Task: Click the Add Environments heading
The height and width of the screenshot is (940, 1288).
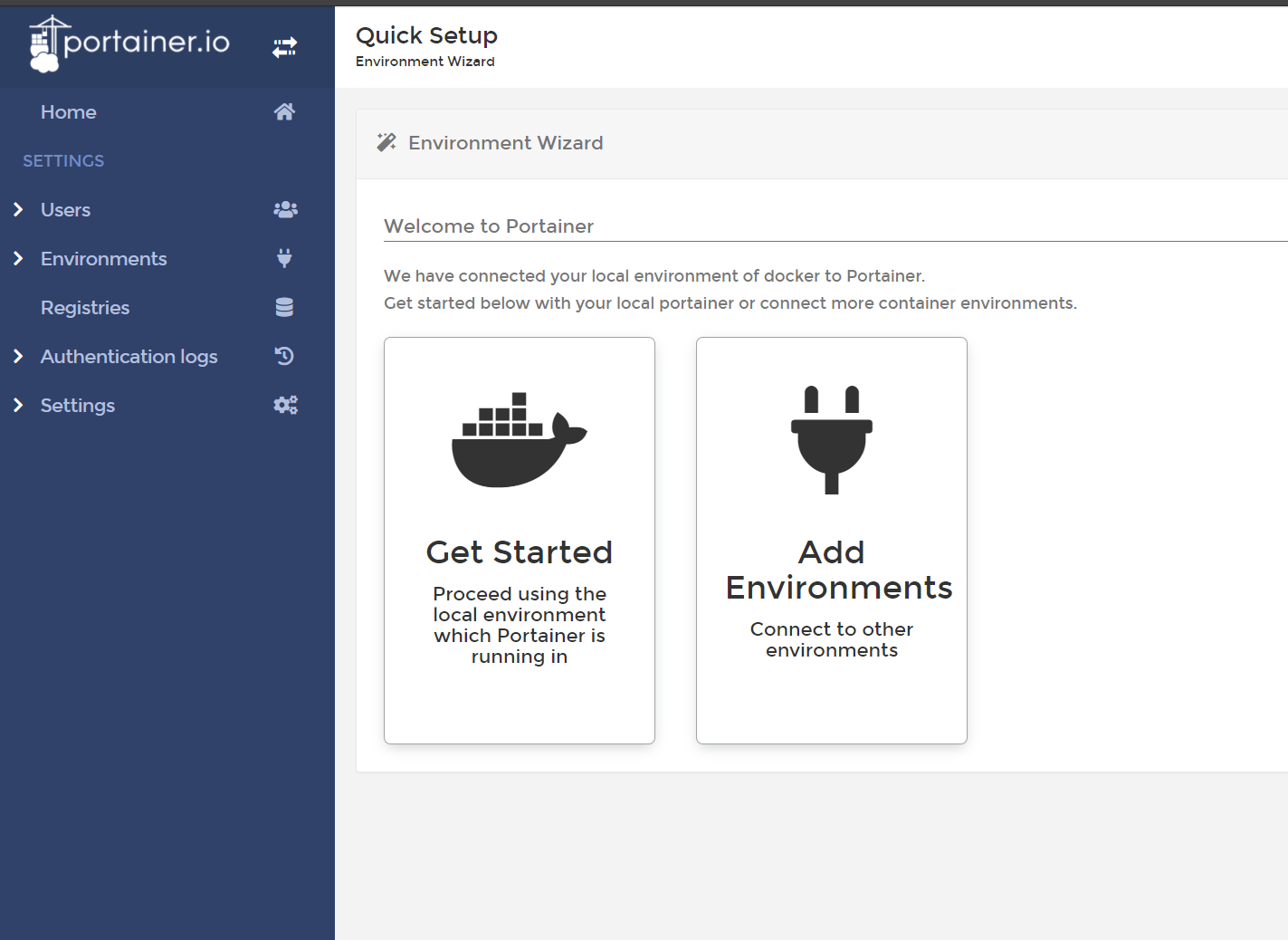Action: (x=839, y=570)
